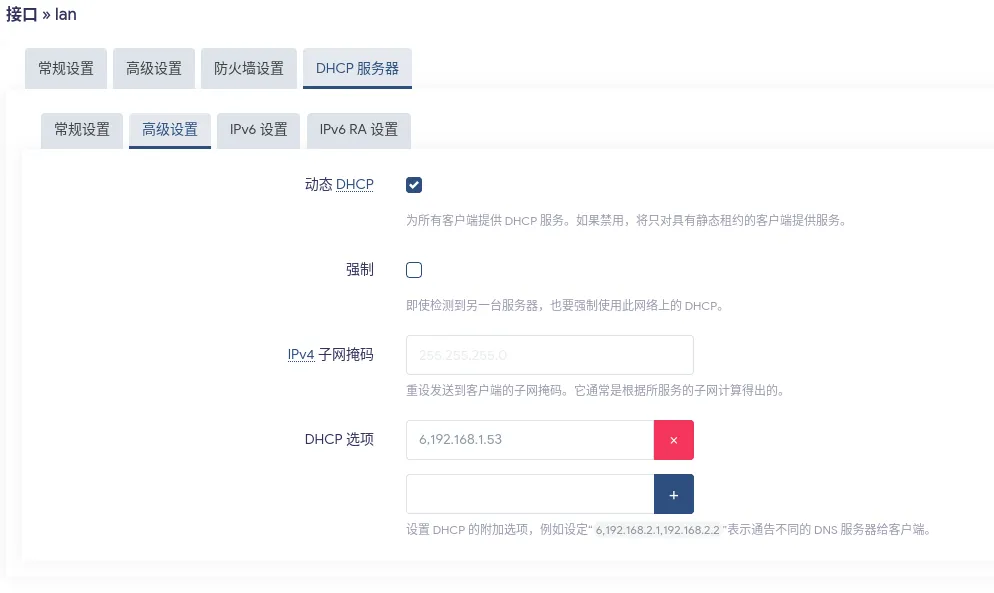Click the IPv4 abbreviation in subnet mask label
This screenshot has width=994, height=593.
pyautogui.click(x=301, y=355)
